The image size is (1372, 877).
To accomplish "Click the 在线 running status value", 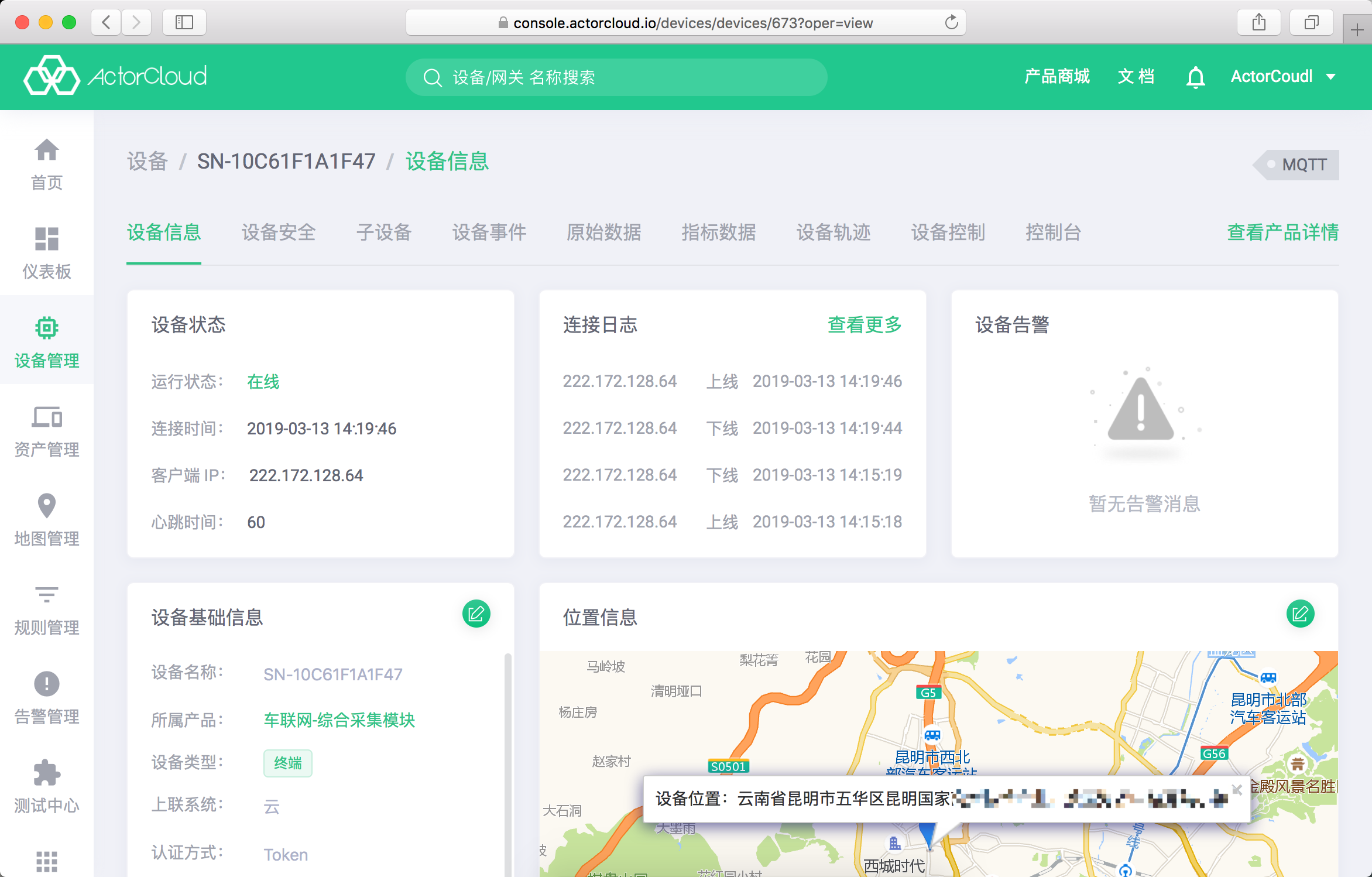I will [263, 382].
